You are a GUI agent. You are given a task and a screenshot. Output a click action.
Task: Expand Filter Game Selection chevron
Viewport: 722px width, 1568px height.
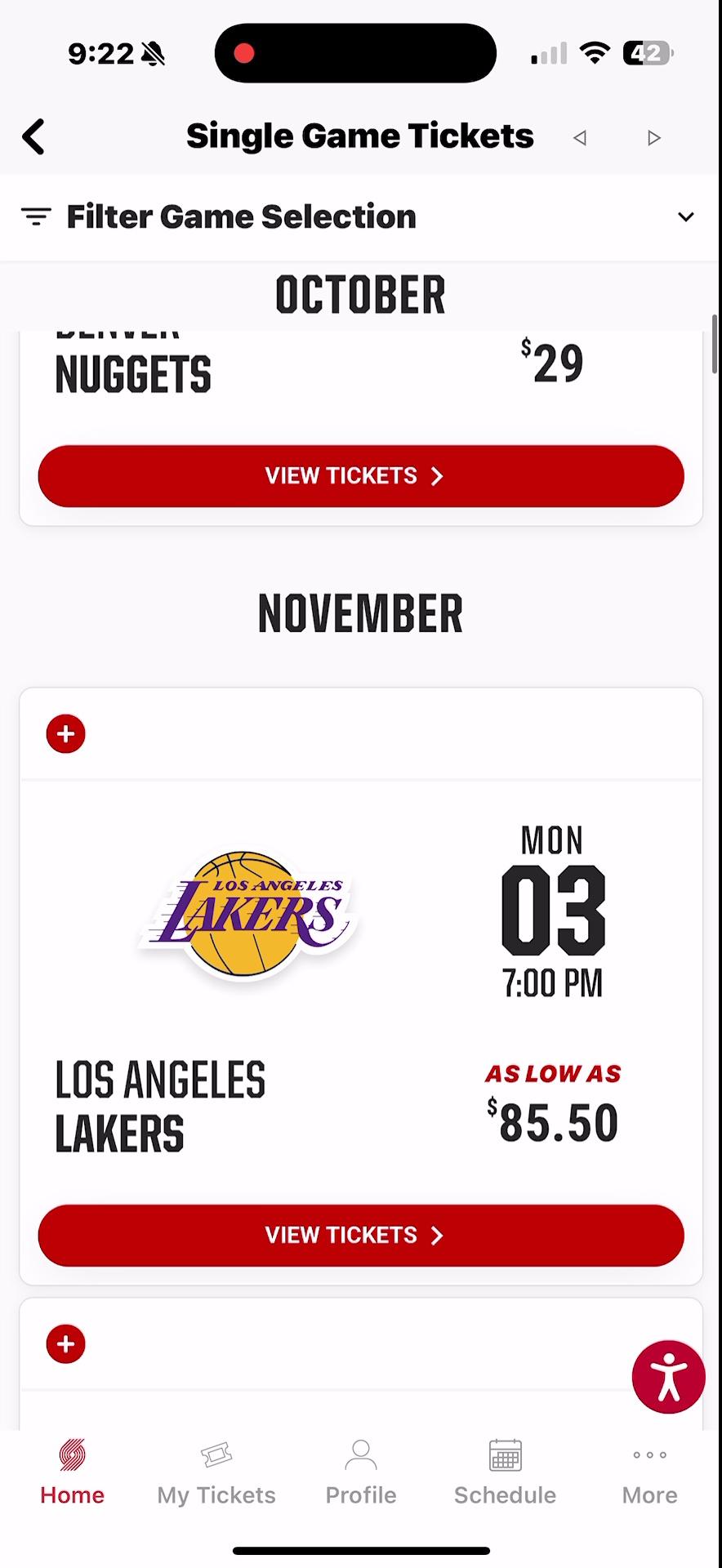tap(686, 217)
